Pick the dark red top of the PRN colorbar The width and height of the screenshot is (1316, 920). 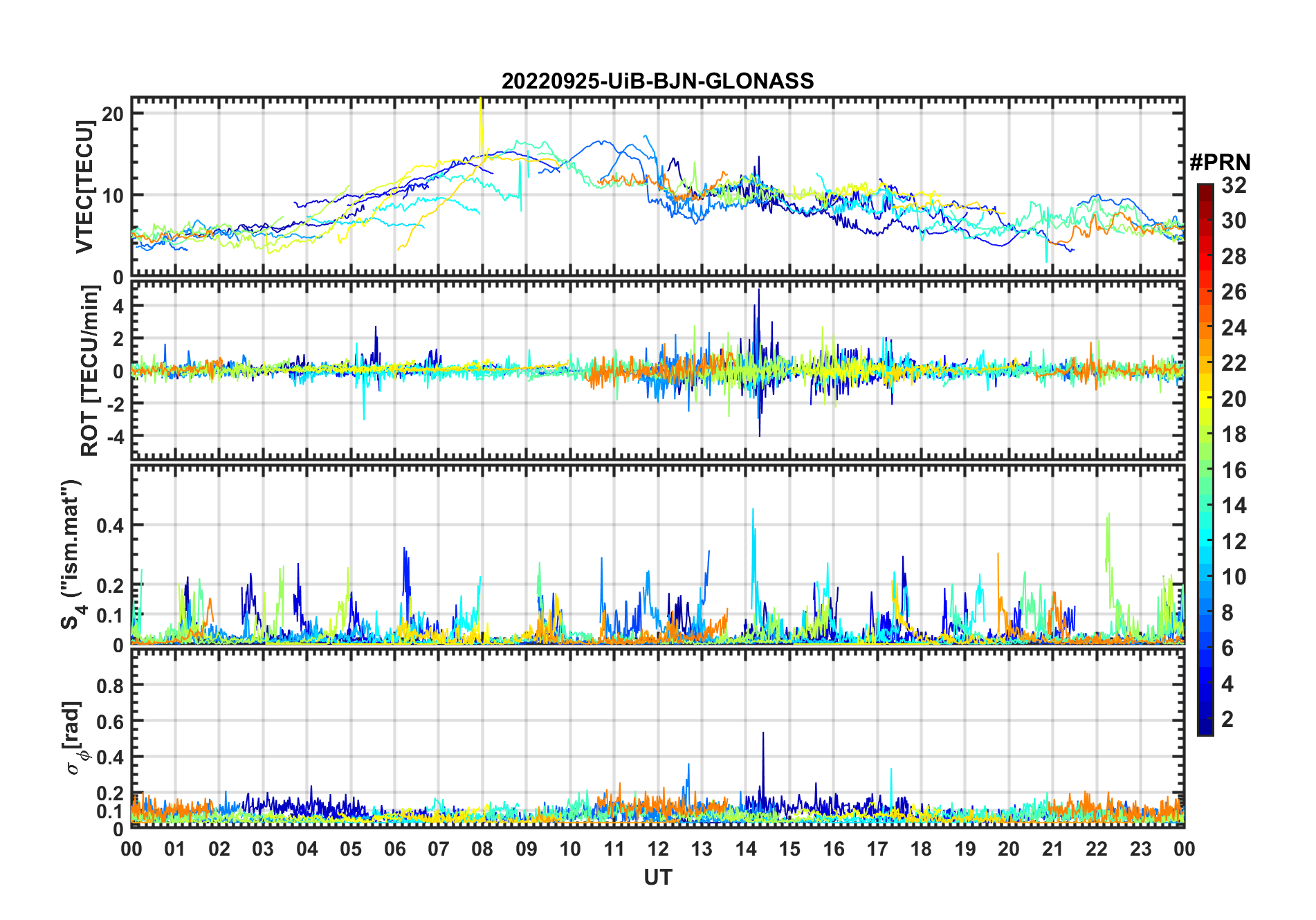pyautogui.click(x=1205, y=189)
